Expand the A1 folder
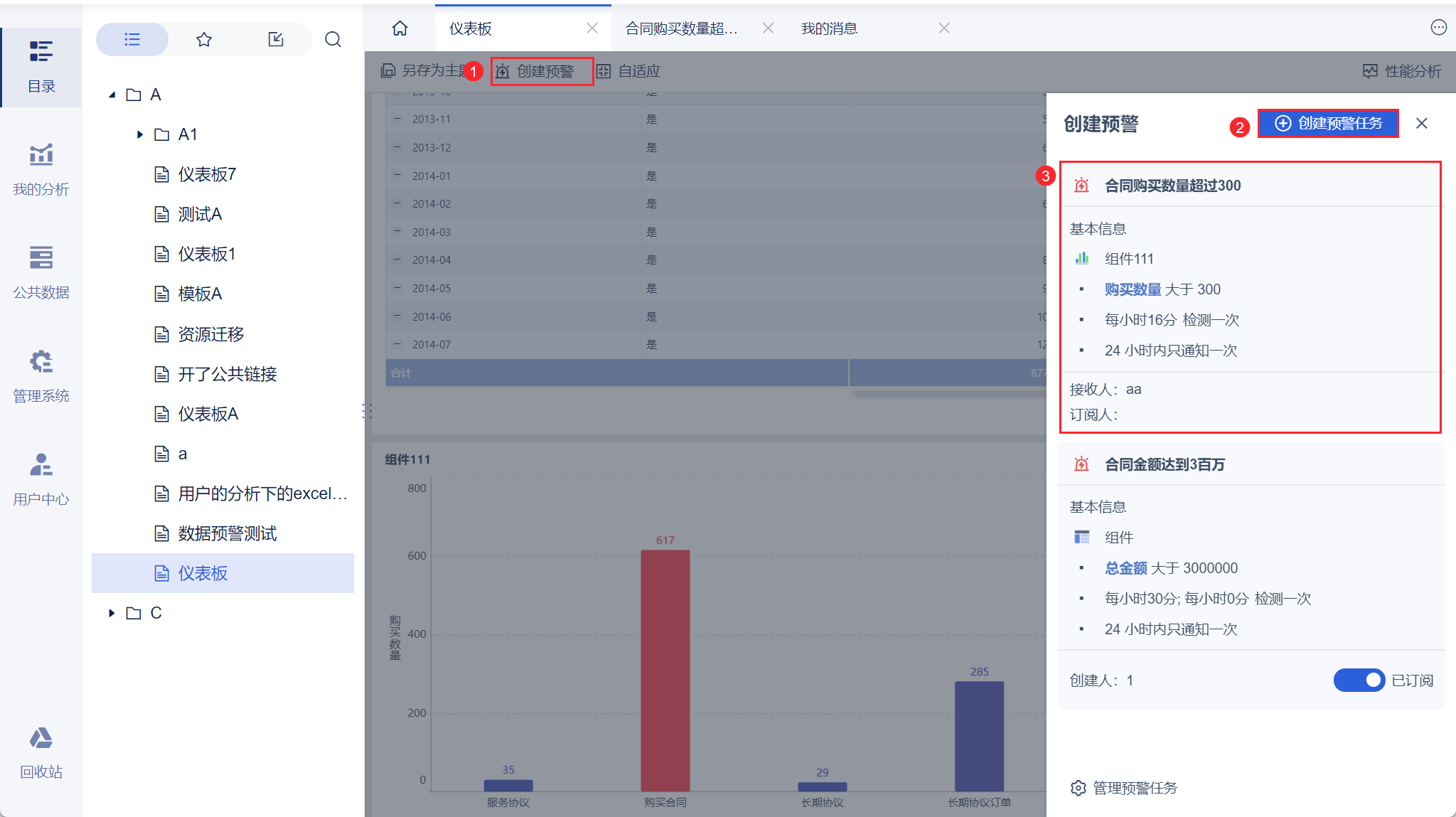This screenshot has height=817, width=1456. click(140, 134)
